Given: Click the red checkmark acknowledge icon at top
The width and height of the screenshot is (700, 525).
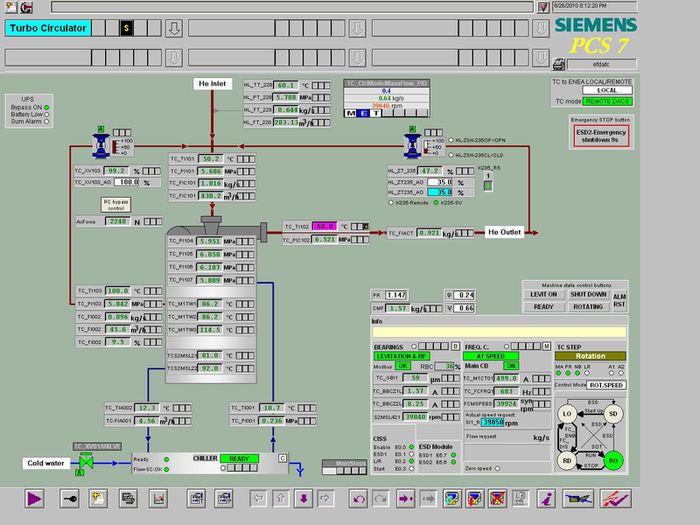Looking at the screenshot, I should point(543,7).
